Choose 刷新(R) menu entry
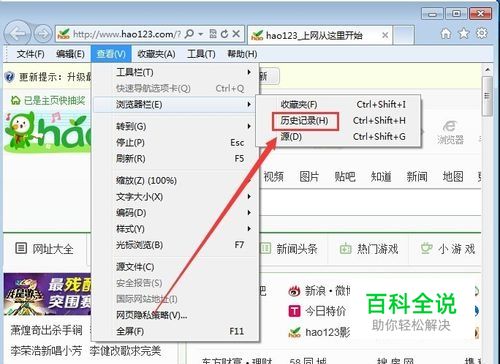The height and width of the screenshot is (364, 500). [176, 159]
